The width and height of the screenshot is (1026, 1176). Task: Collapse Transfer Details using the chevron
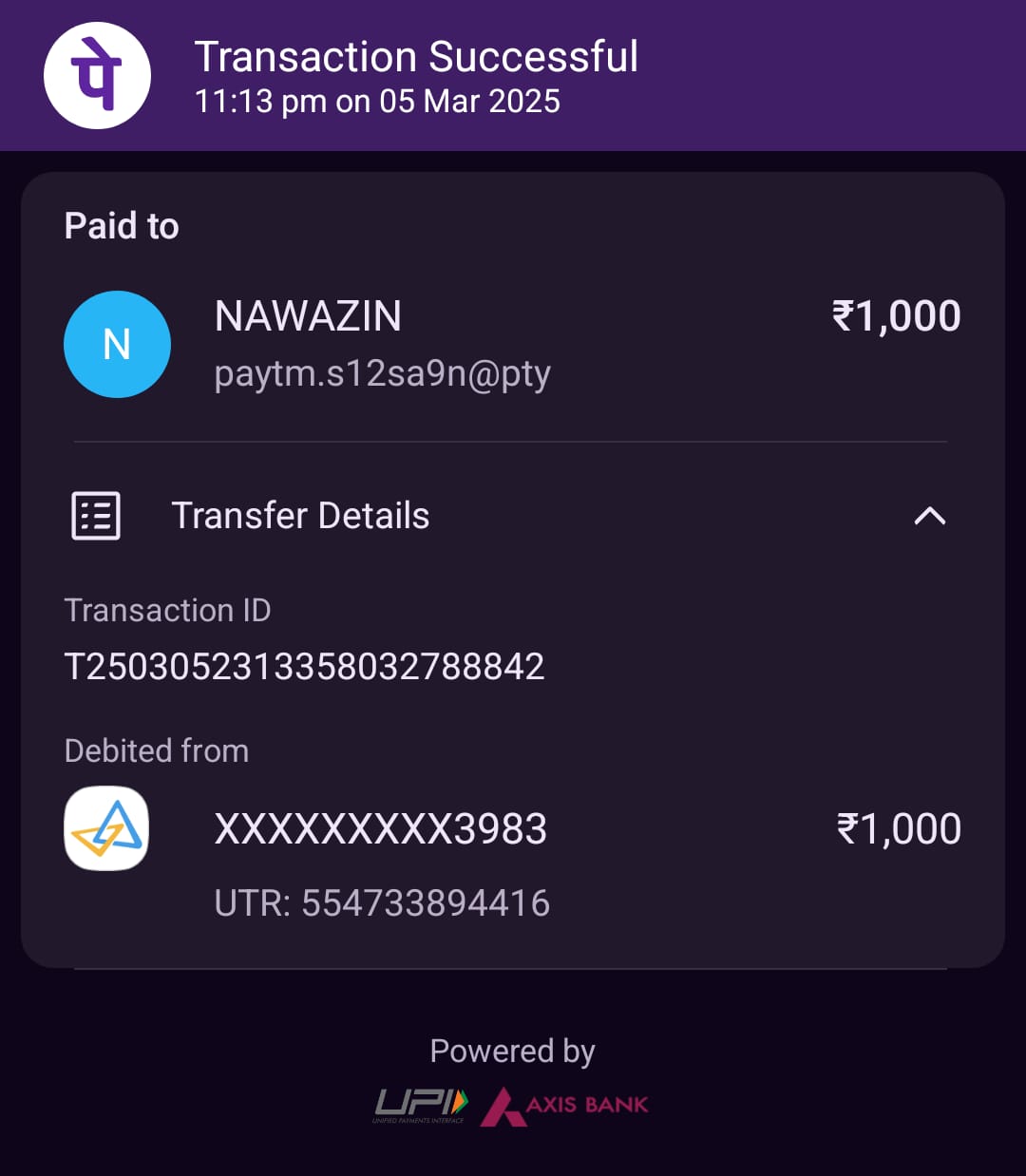point(929,516)
